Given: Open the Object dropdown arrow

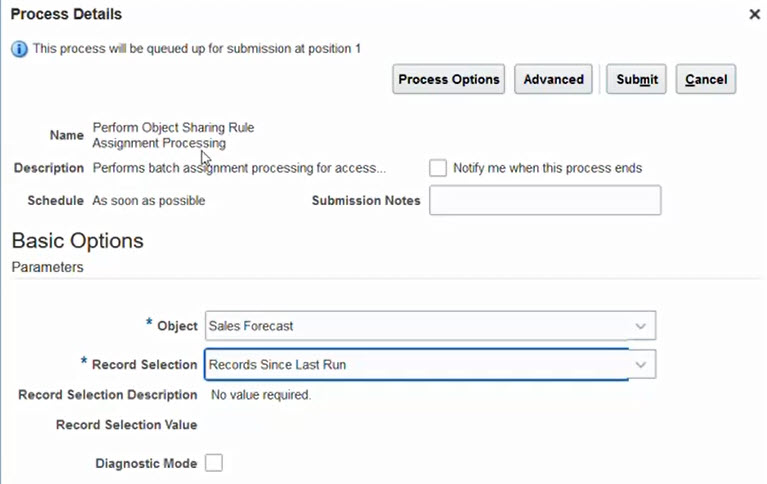Looking at the screenshot, I should click(x=640, y=326).
